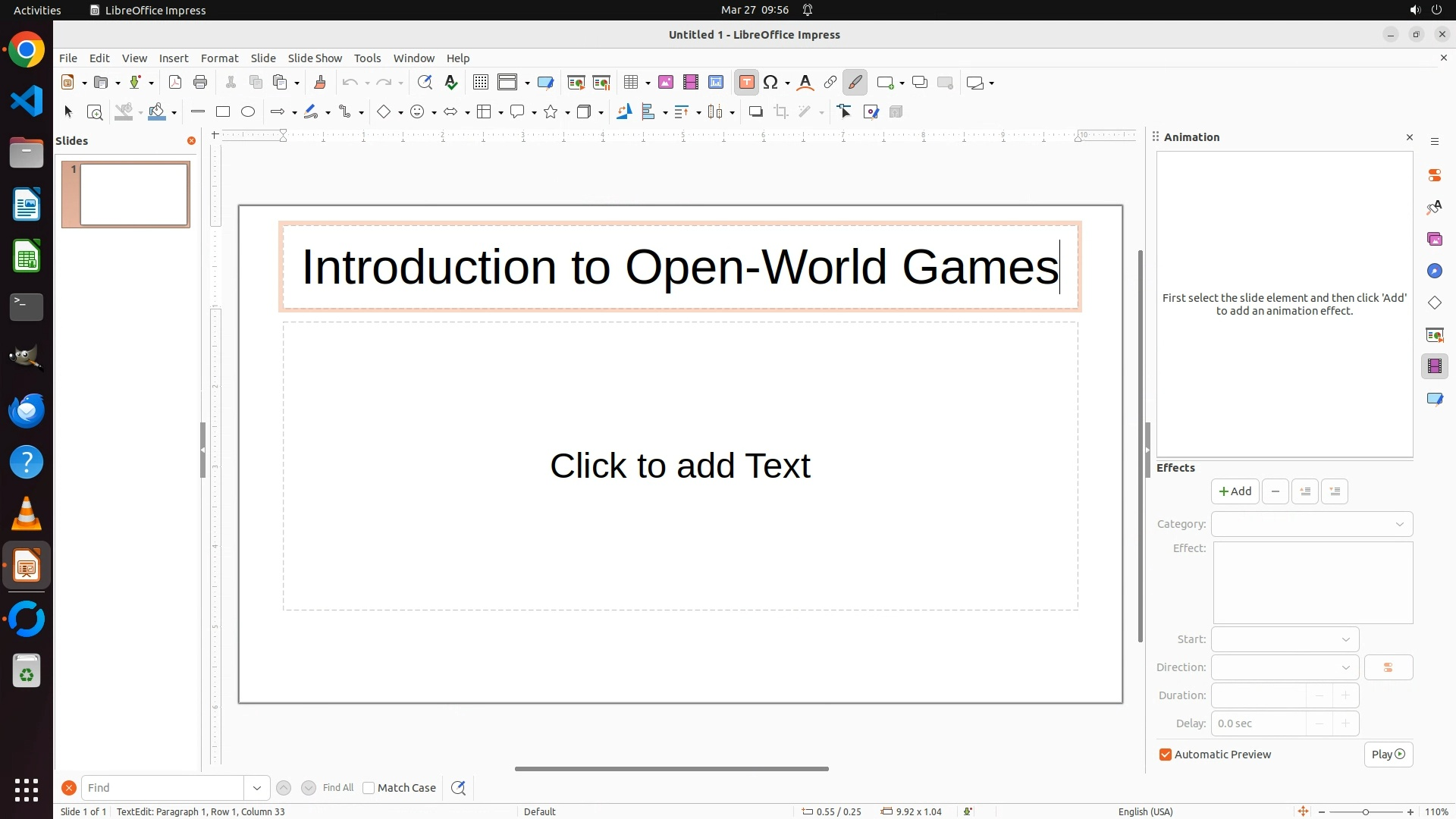Select the Rectangle shape tool
This screenshot has width=1456, height=819.
click(x=223, y=112)
